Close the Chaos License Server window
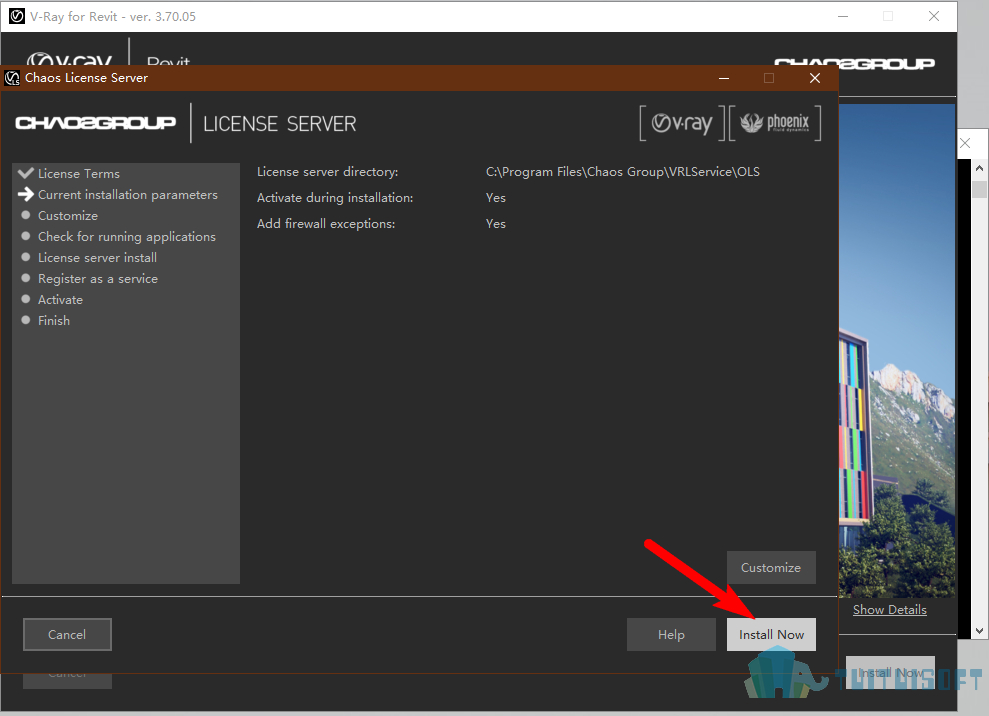The image size is (989, 716). tap(815, 78)
